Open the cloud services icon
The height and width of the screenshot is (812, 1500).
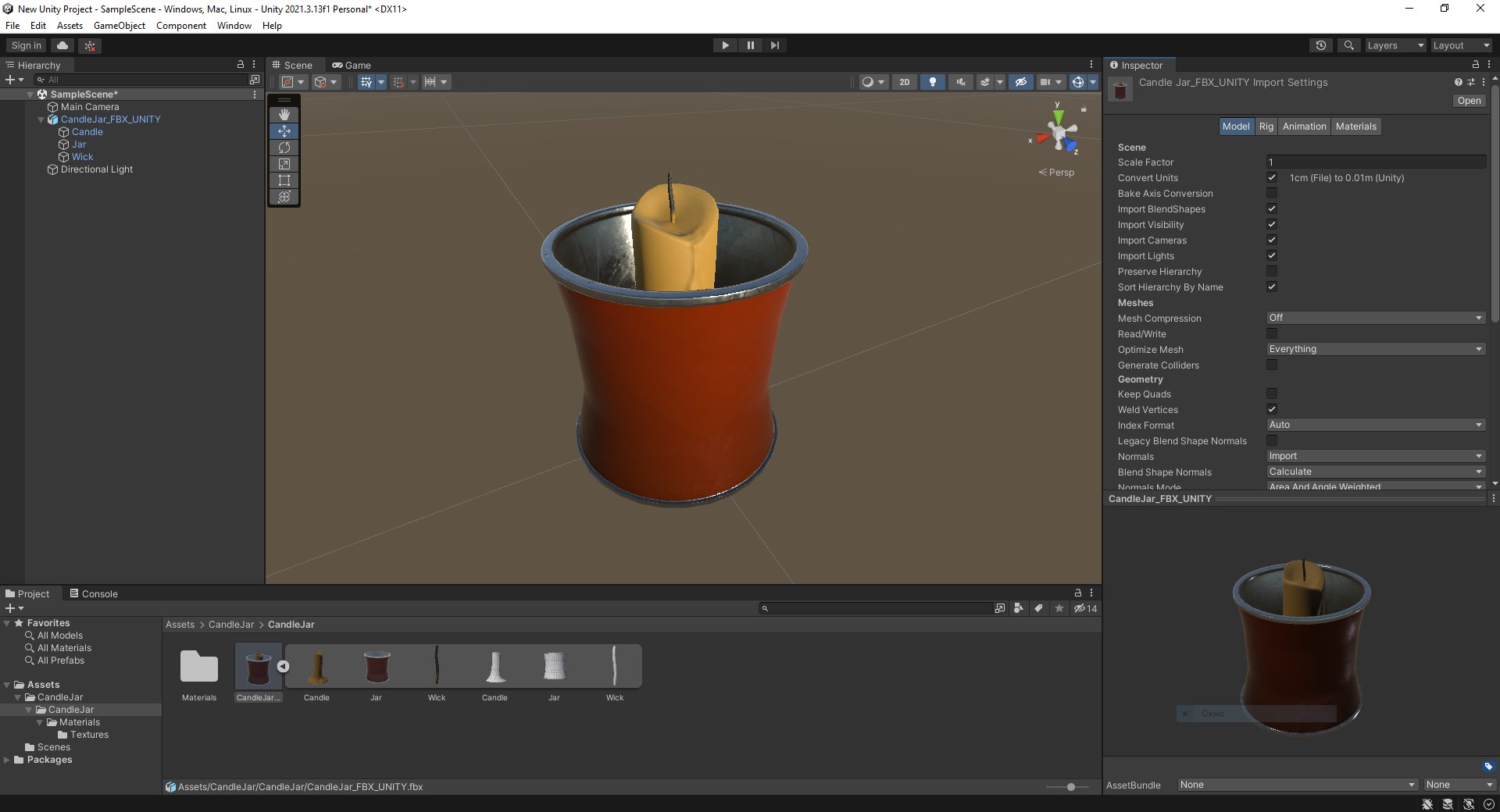coord(62,45)
